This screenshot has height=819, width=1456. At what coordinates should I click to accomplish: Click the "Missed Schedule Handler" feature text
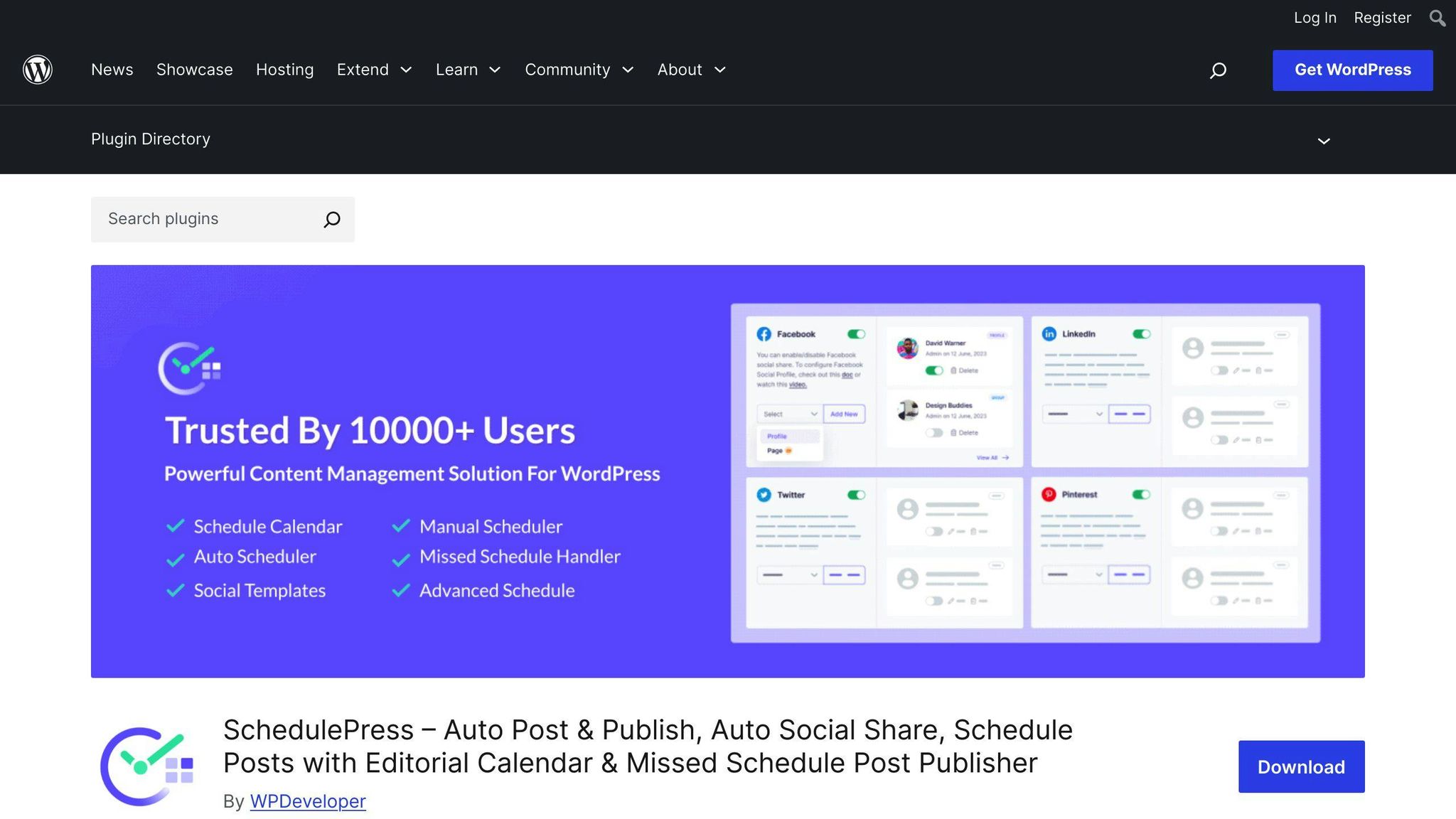click(x=520, y=557)
